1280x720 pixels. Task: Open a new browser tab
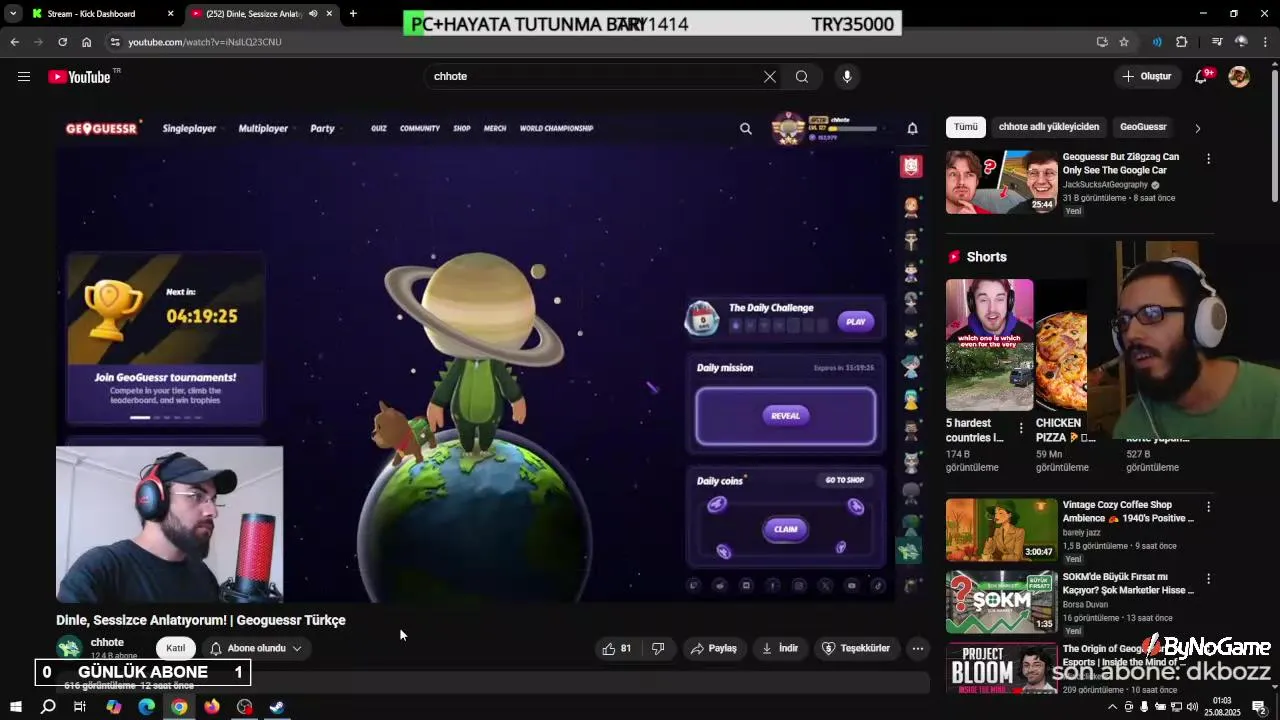[353, 14]
